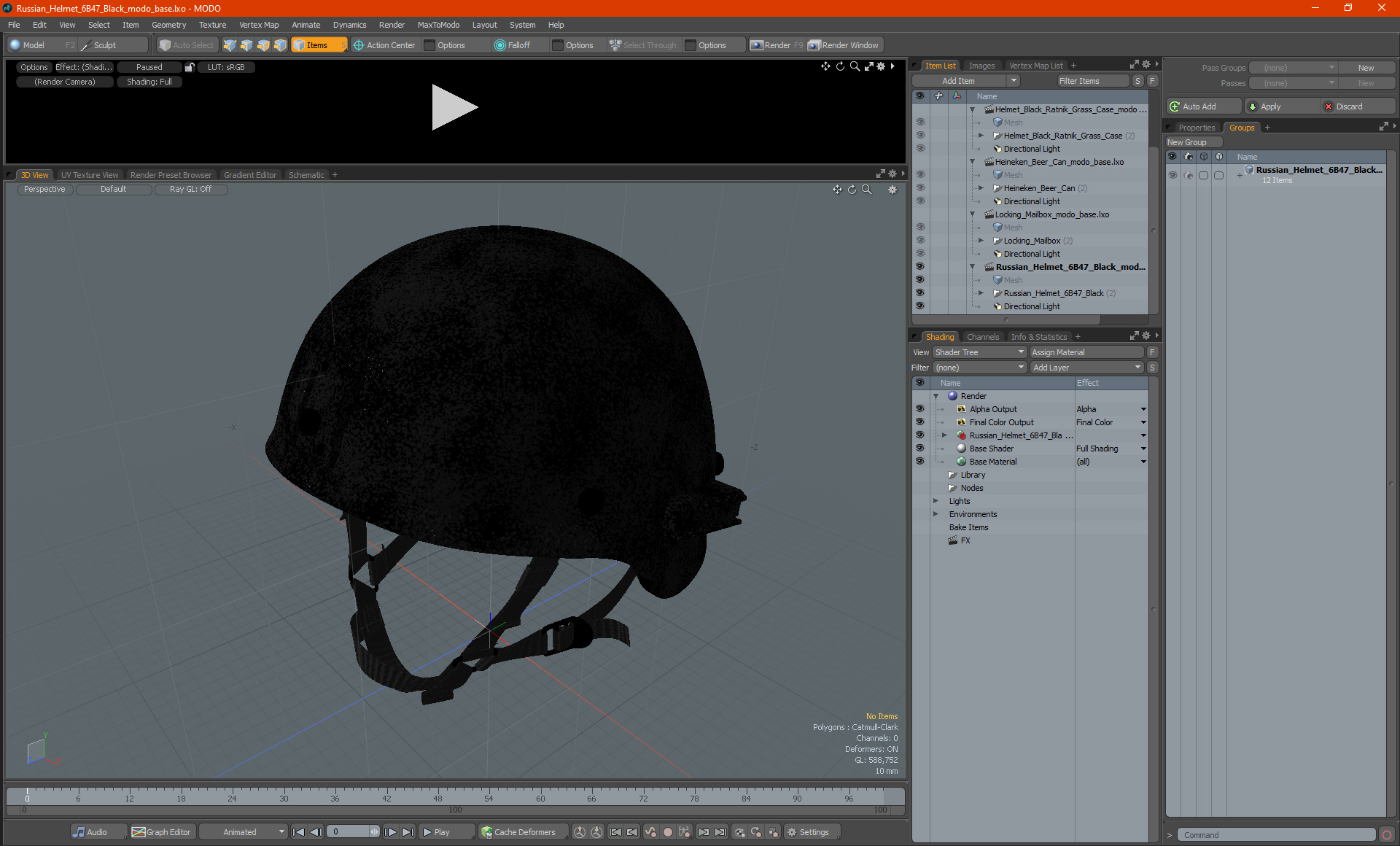This screenshot has height=846, width=1400.
Task: Open the Animated key mode dropdown
Action: pyautogui.click(x=243, y=832)
